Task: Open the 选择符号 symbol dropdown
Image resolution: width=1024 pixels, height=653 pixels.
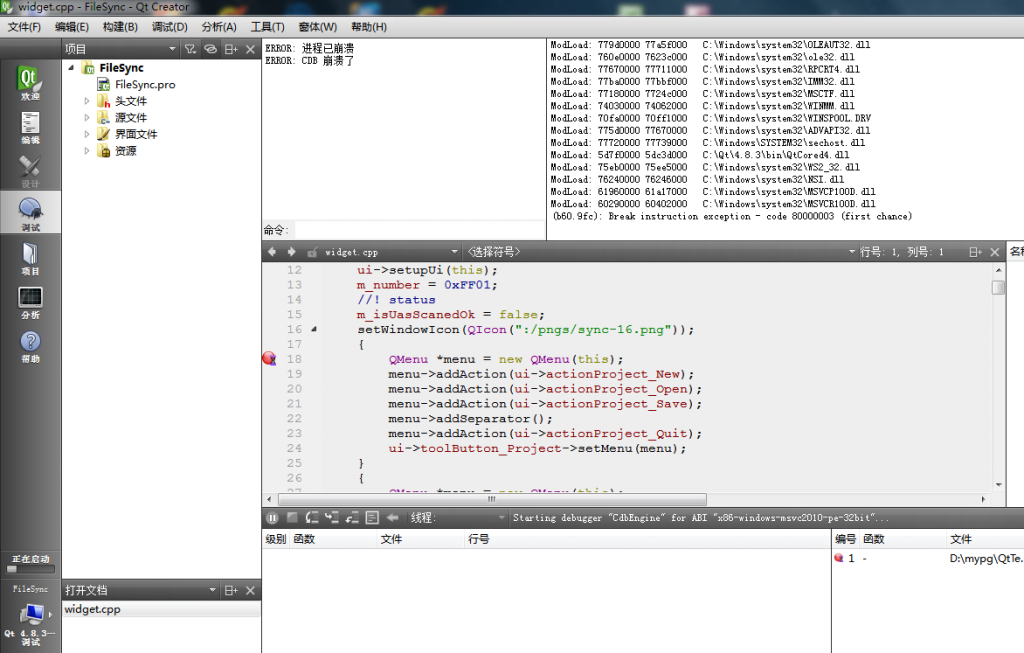Action: click(x=660, y=252)
